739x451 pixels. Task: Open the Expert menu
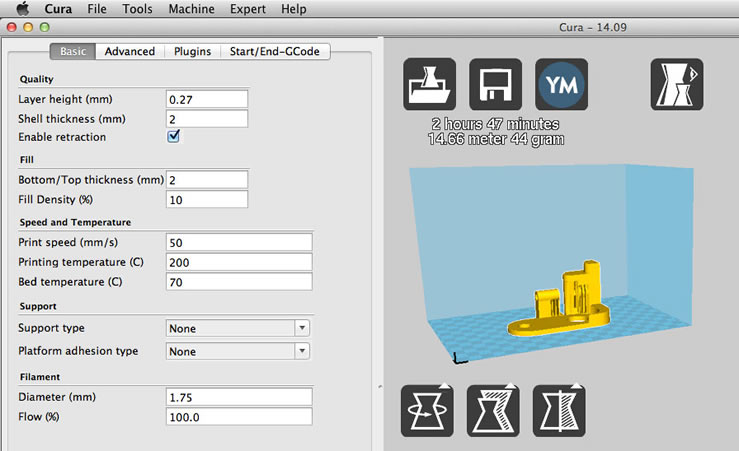pos(247,9)
